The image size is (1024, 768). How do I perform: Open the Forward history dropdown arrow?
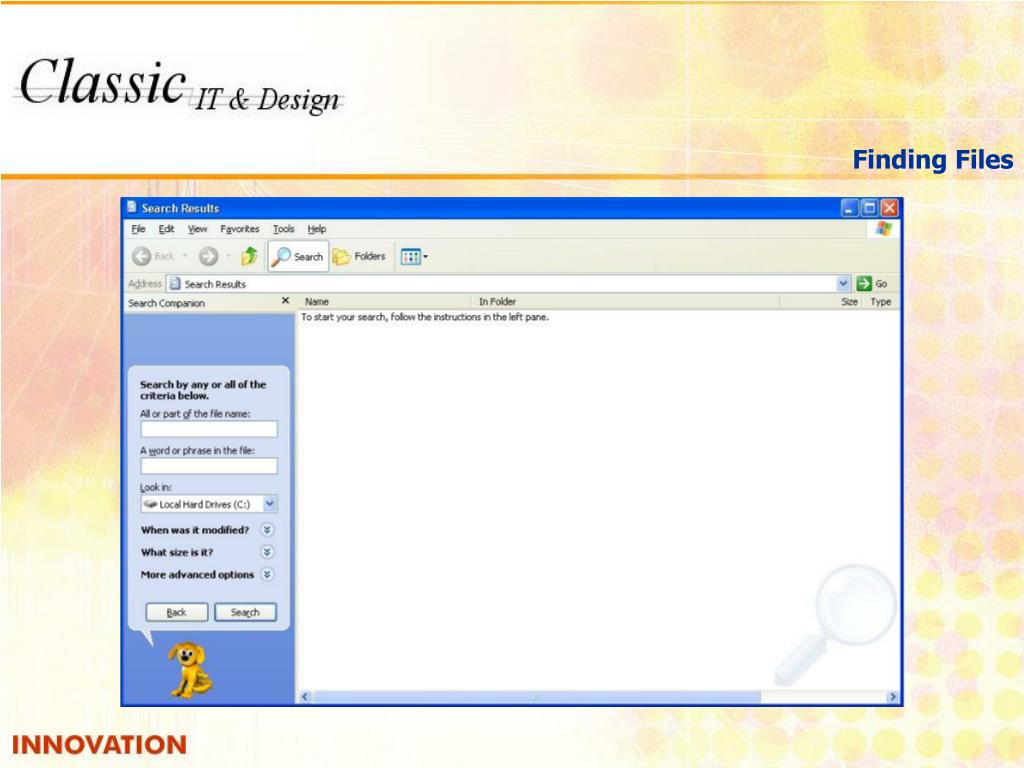229,256
